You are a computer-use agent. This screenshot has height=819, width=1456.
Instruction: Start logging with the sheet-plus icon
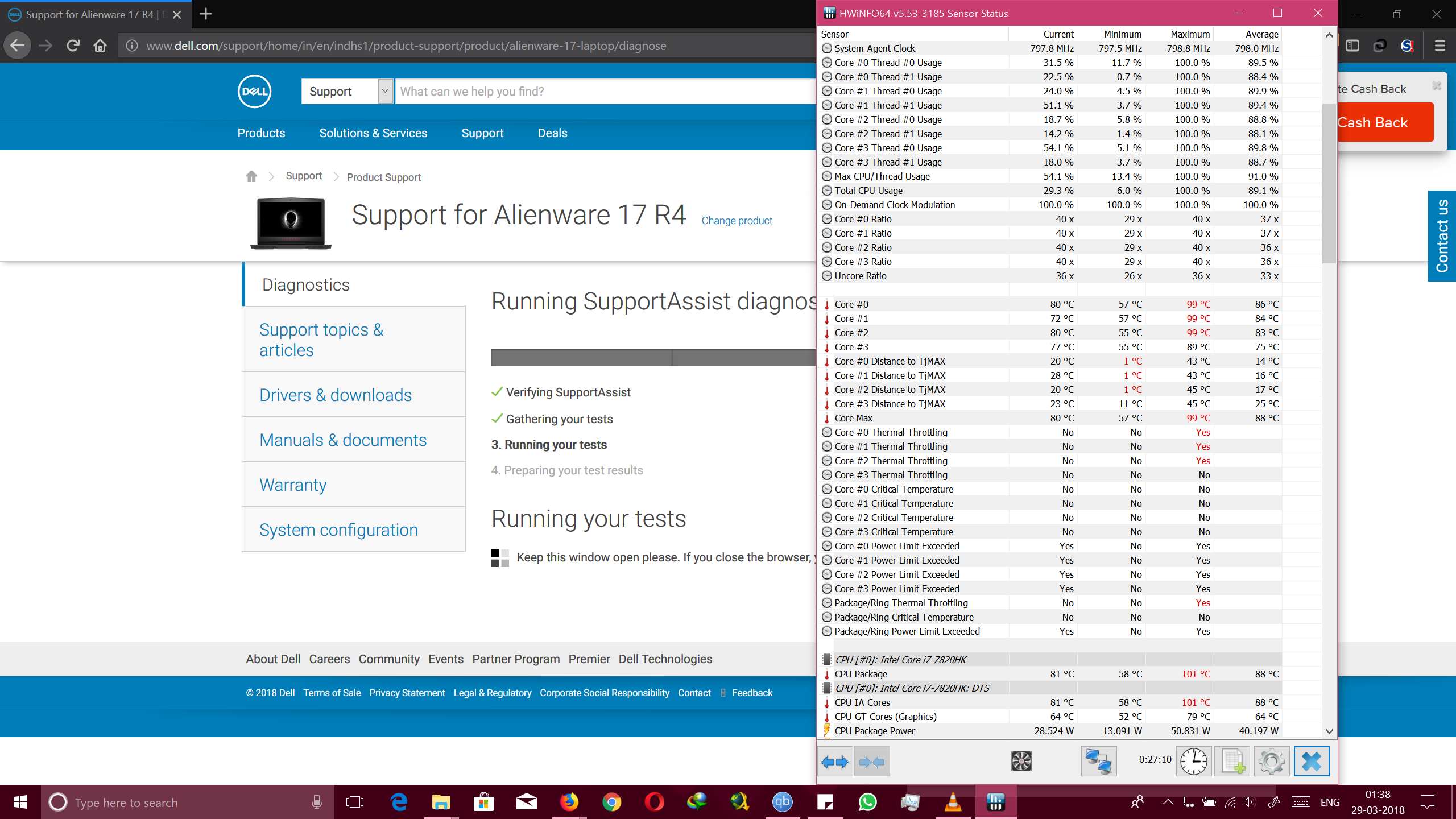pyautogui.click(x=1232, y=762)
